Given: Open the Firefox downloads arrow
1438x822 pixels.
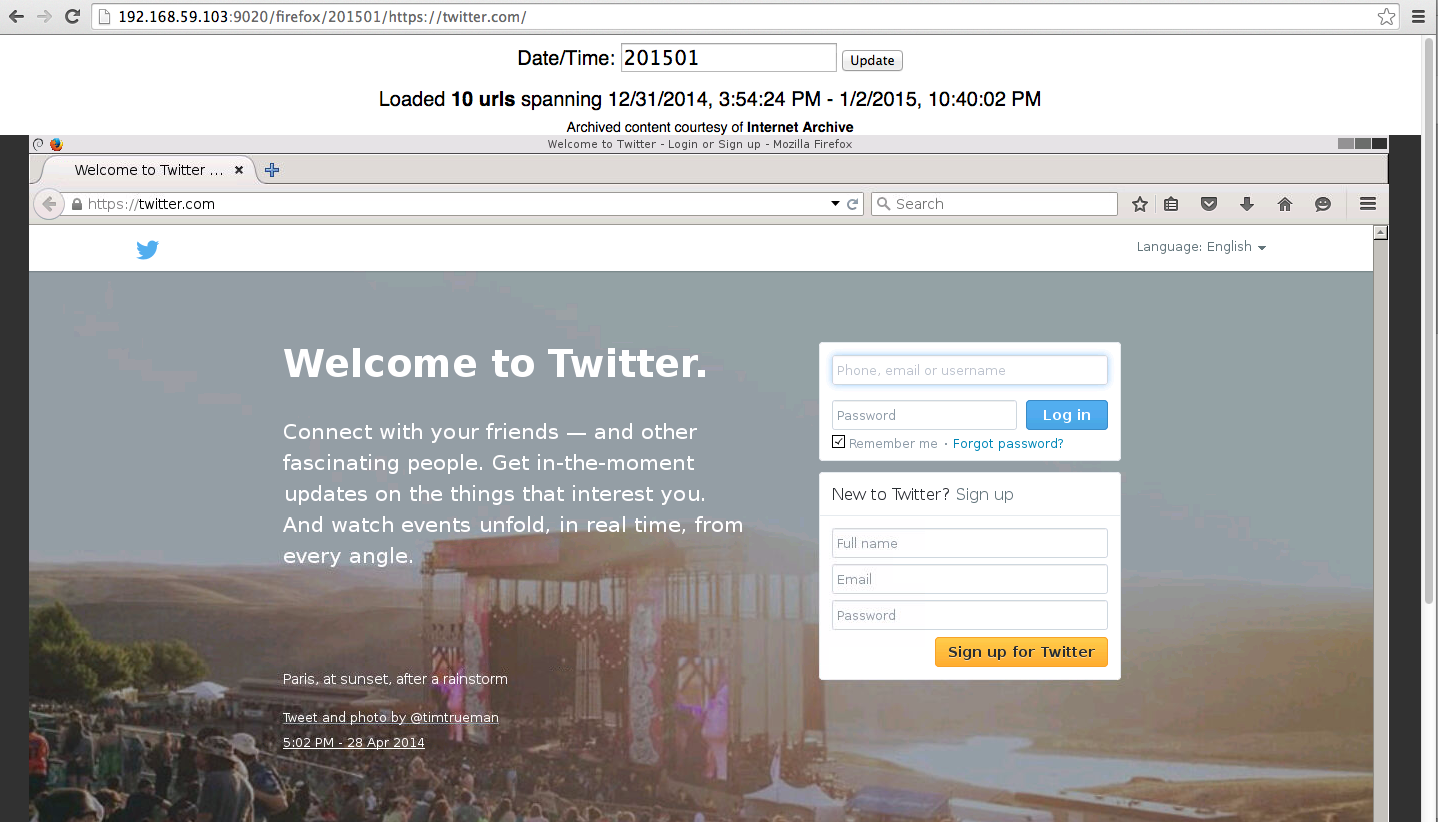Looking at the screenshot, I should (1247, 204).
